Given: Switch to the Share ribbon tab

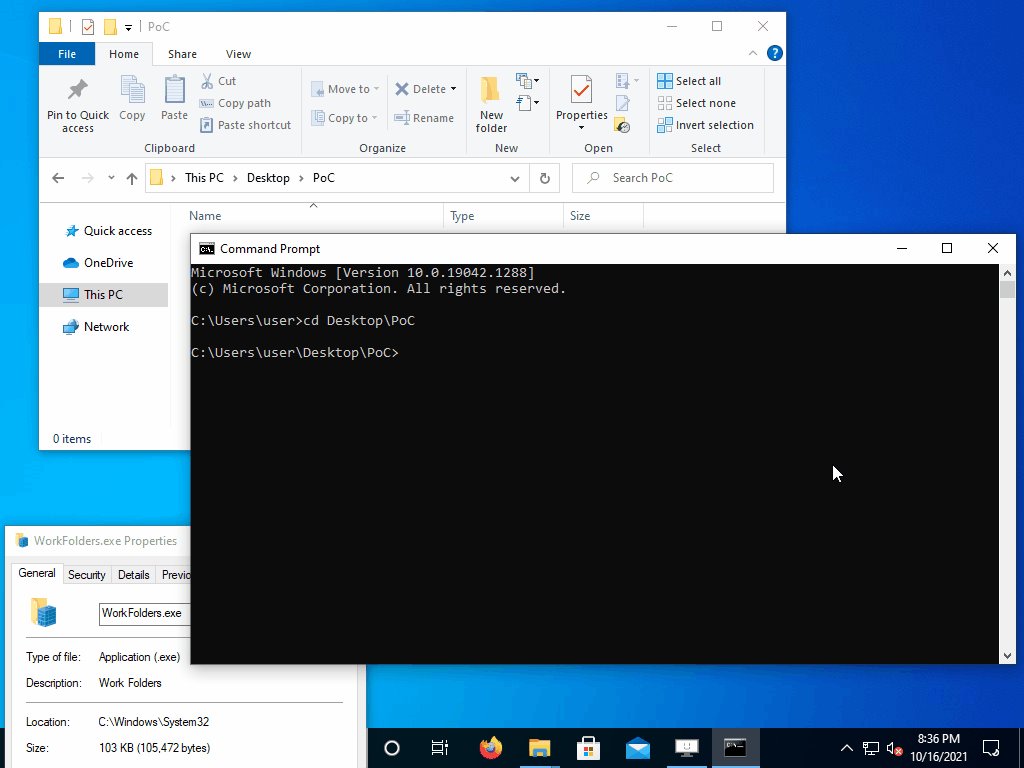Looking at the screenshot, I should tap(182, 54).
